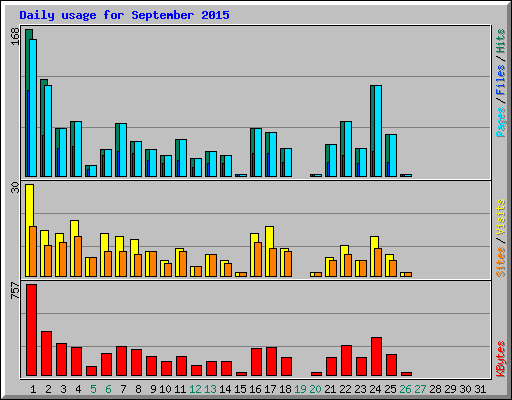The image size is (512, 400).
Task: Click day label '28' on the x-axis
Action: point(435,389)
